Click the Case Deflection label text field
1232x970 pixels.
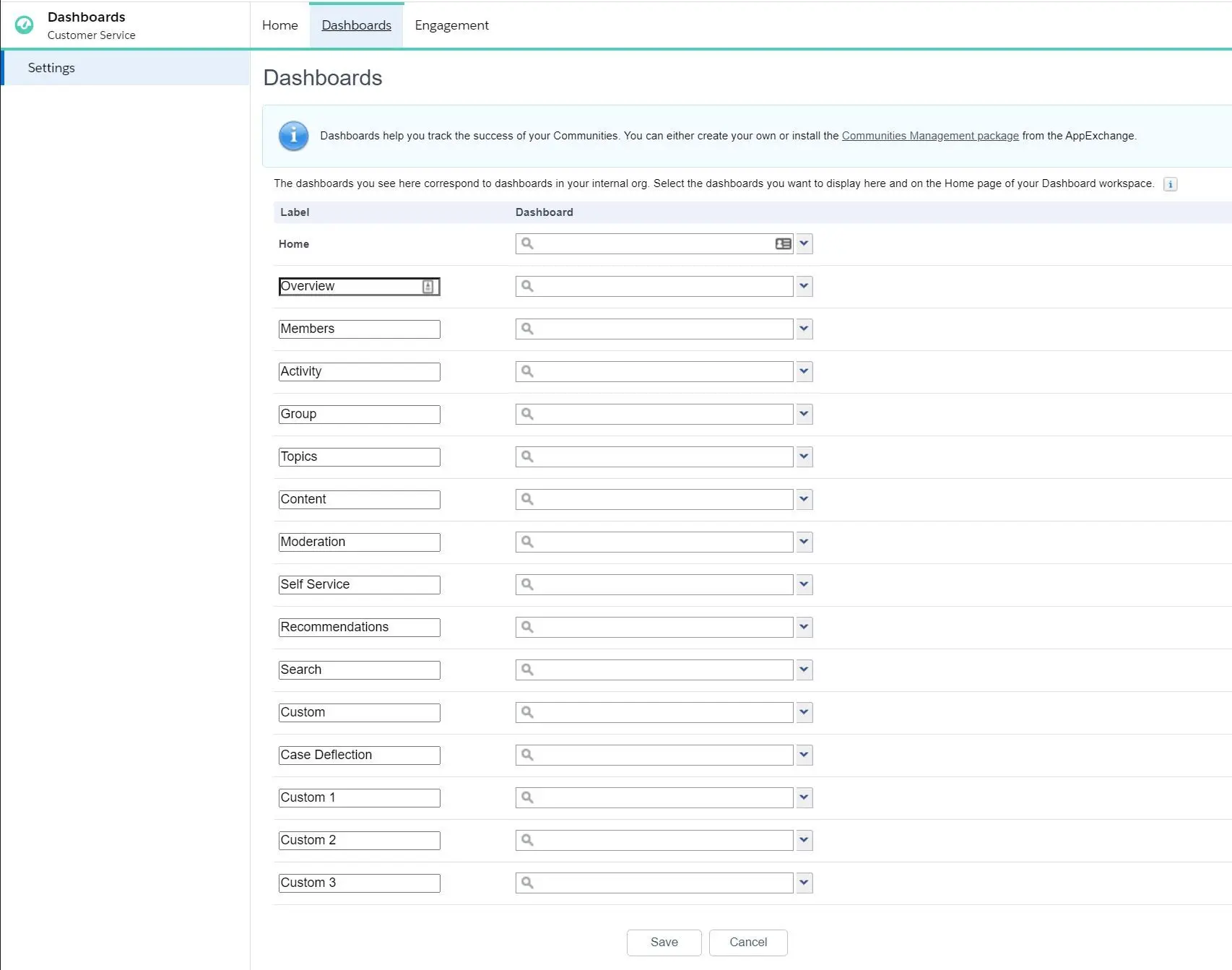[x=359, y=755]
